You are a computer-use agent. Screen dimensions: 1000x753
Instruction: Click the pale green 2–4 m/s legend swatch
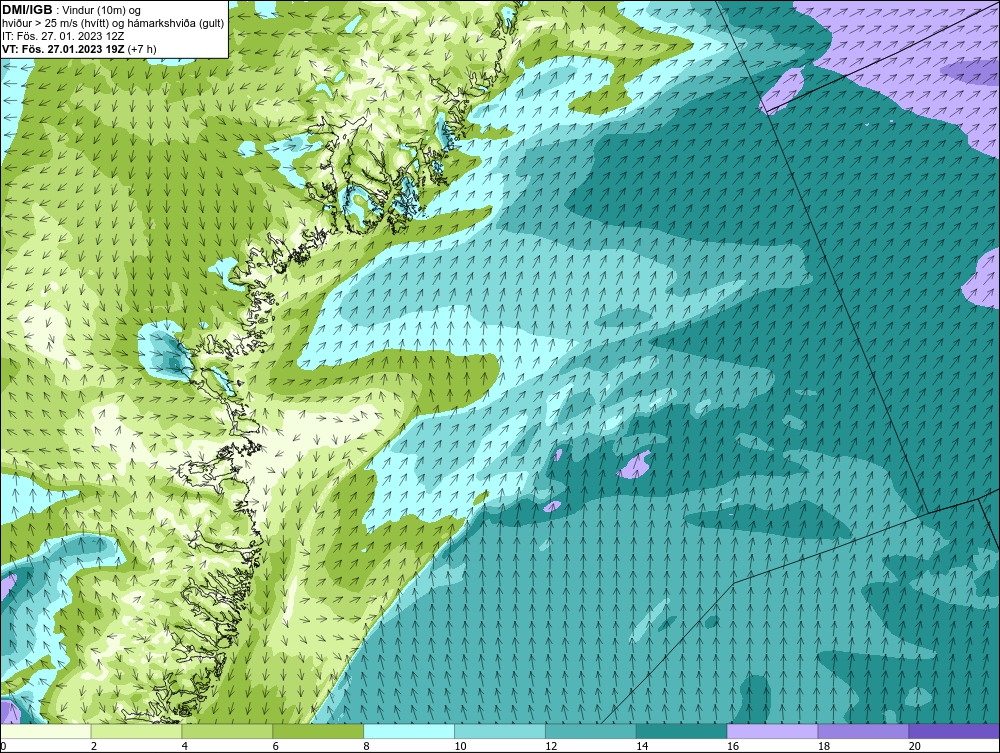136,731
